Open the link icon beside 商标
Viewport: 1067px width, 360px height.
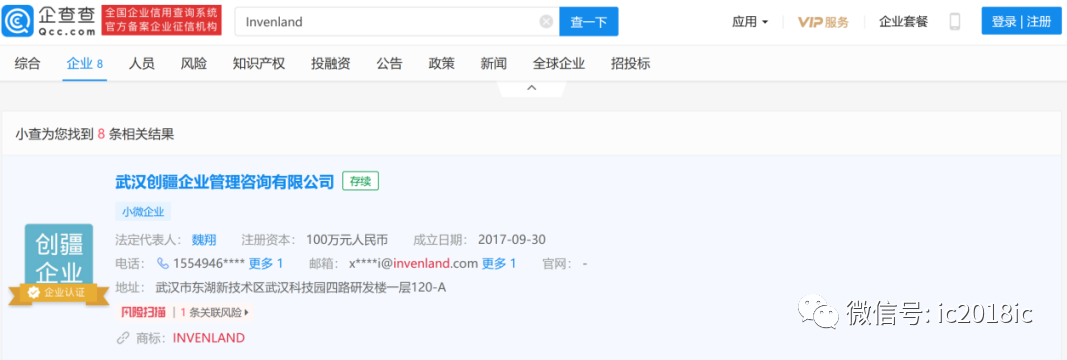click(122, 338)
